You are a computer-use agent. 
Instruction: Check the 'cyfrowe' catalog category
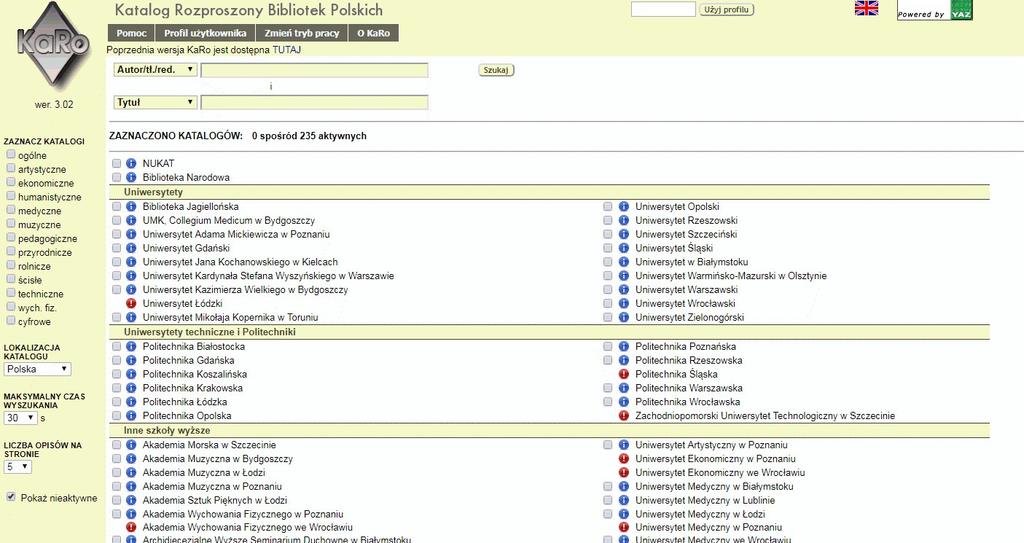(10, 320)
